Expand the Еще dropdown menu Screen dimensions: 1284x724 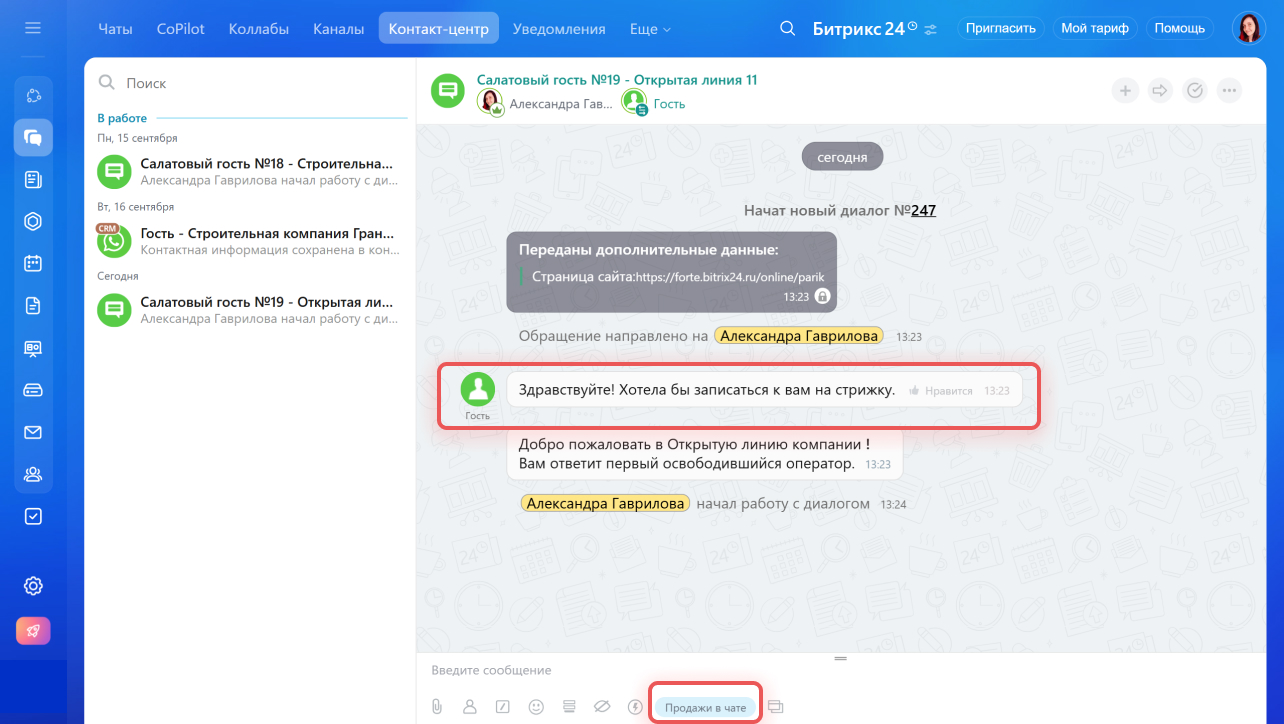650,29
